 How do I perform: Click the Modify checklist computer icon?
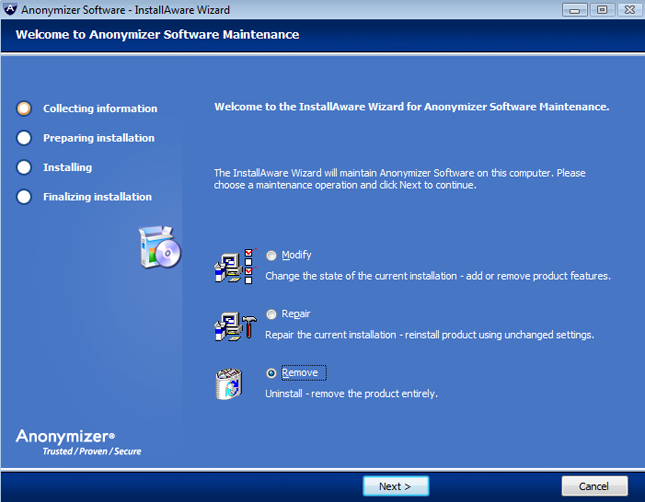pyautogui.click(x=234, y=264)
